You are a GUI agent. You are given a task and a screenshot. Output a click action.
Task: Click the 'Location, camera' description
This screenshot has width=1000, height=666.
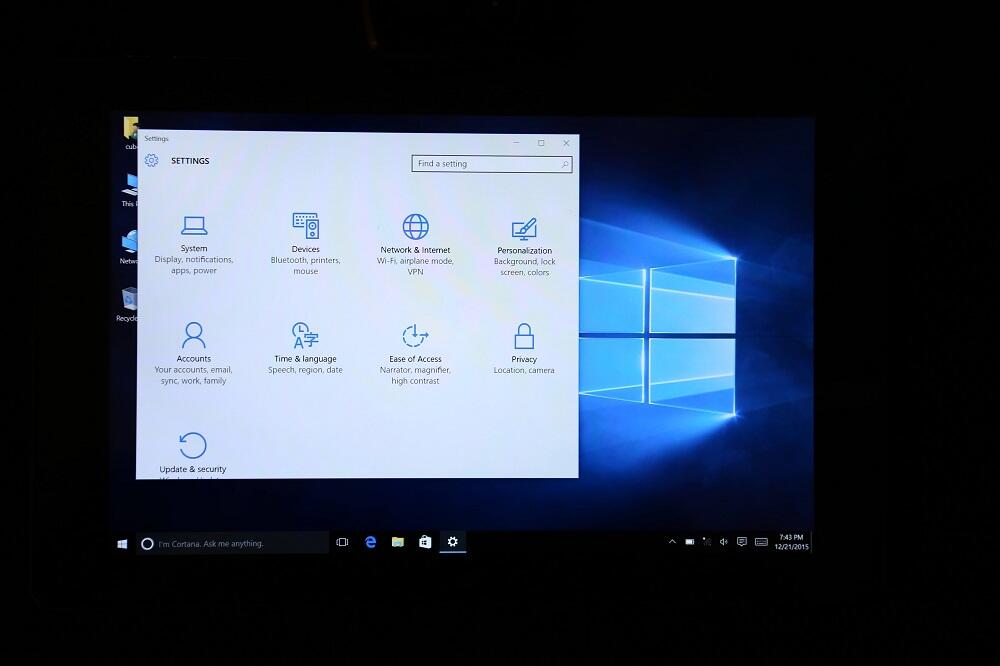point(524,370)
